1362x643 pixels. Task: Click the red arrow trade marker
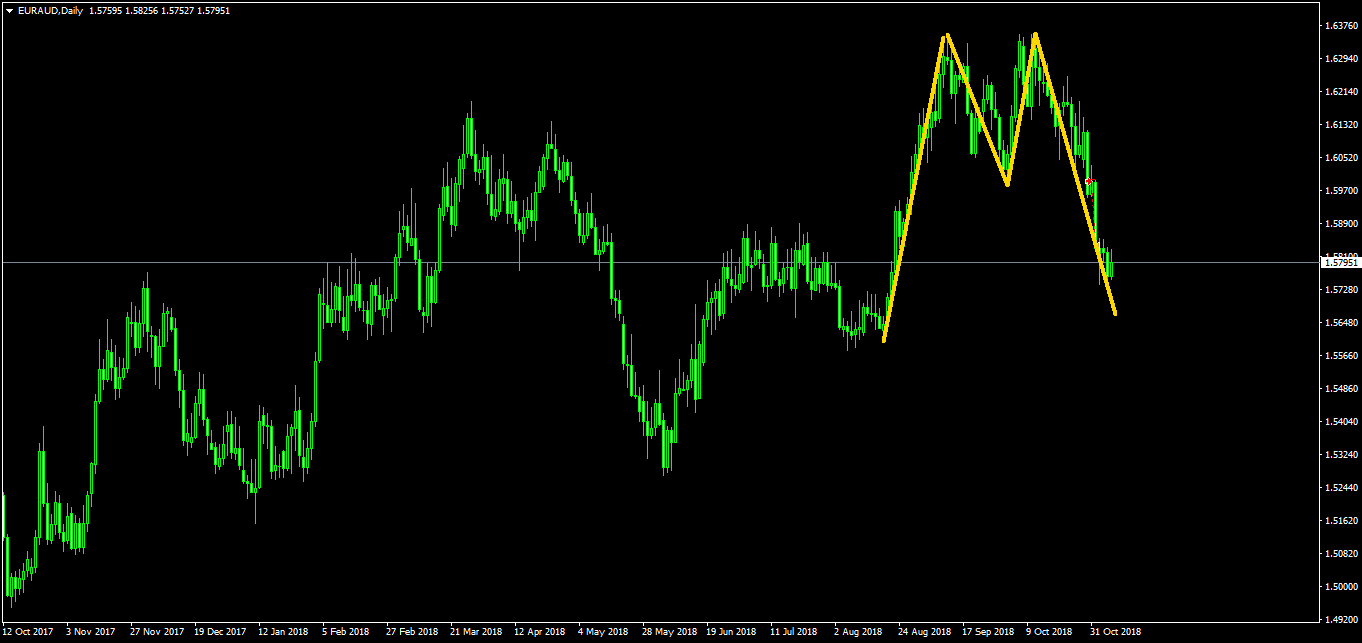1088,181
